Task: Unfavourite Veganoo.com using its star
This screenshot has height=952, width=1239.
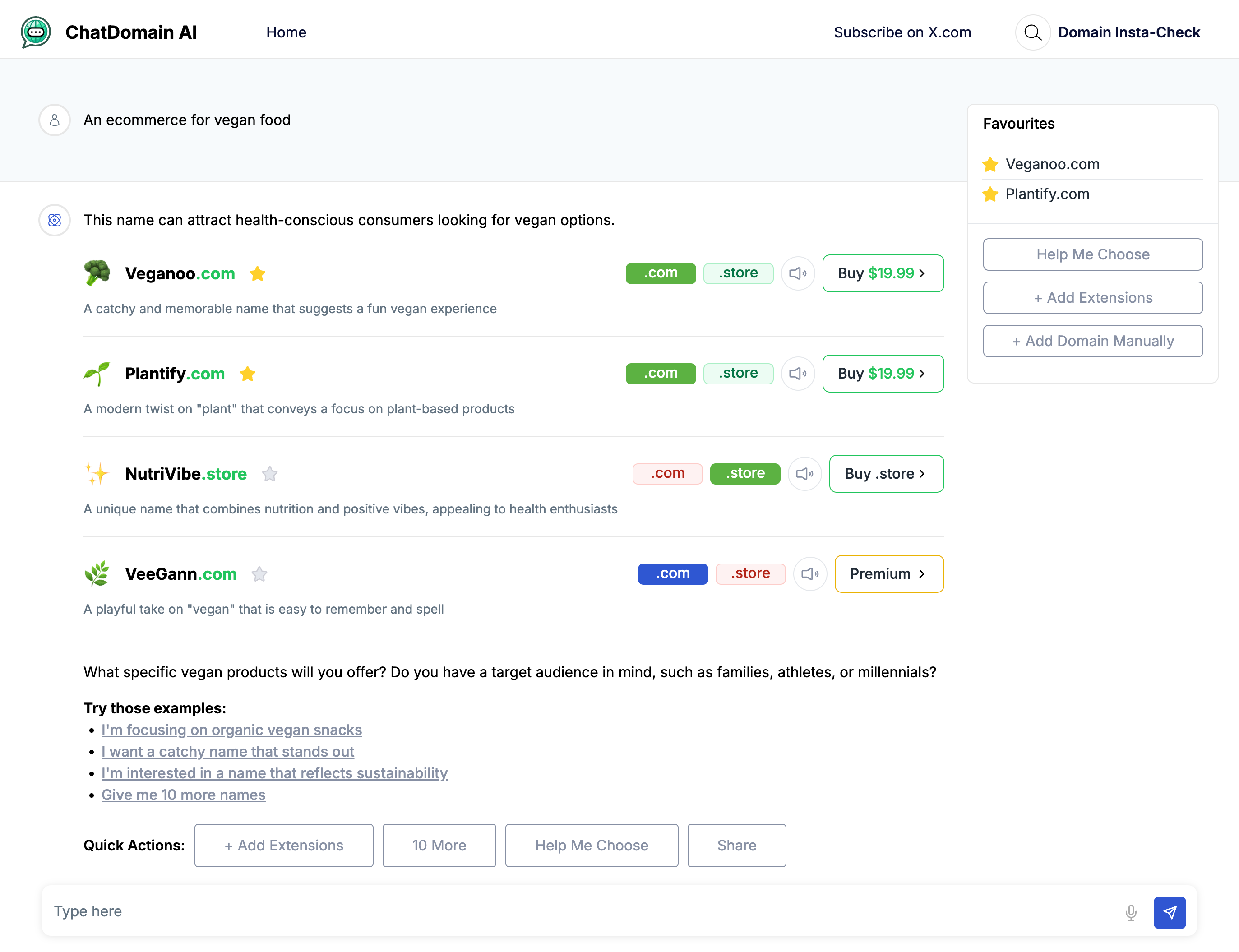Action: click(x=257, y=274)
